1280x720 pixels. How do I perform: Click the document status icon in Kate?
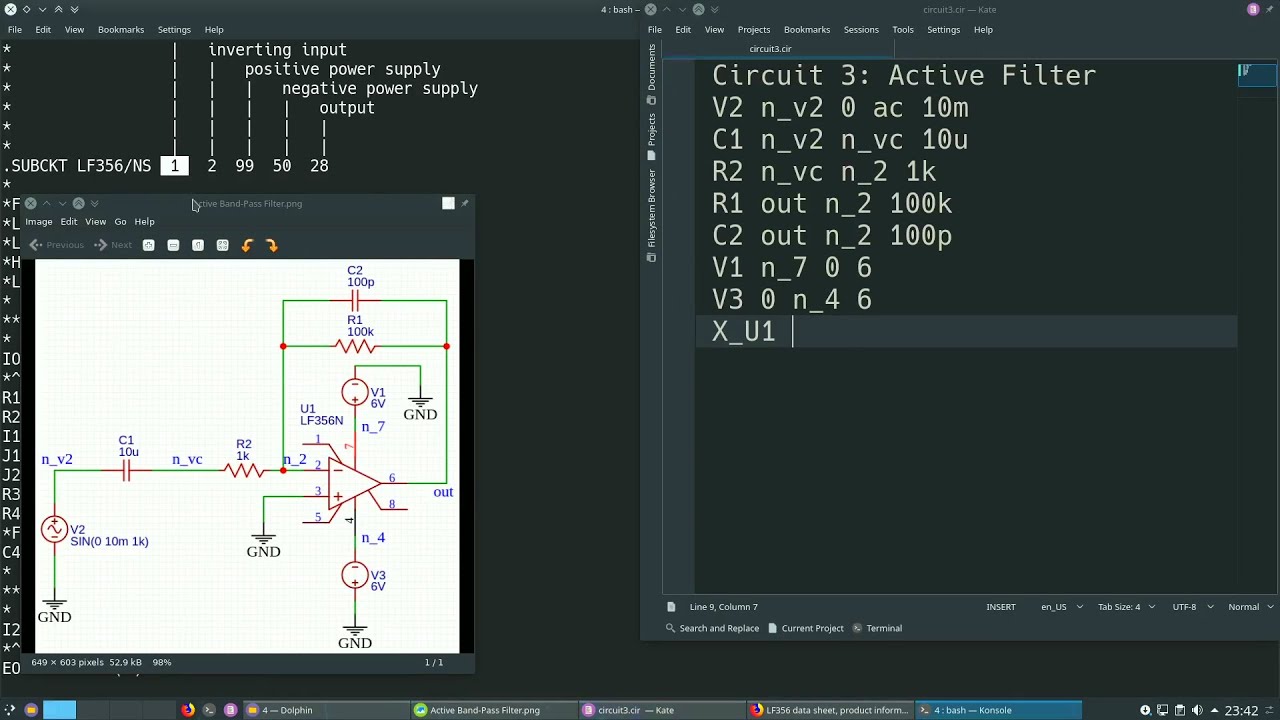(671, 607)
